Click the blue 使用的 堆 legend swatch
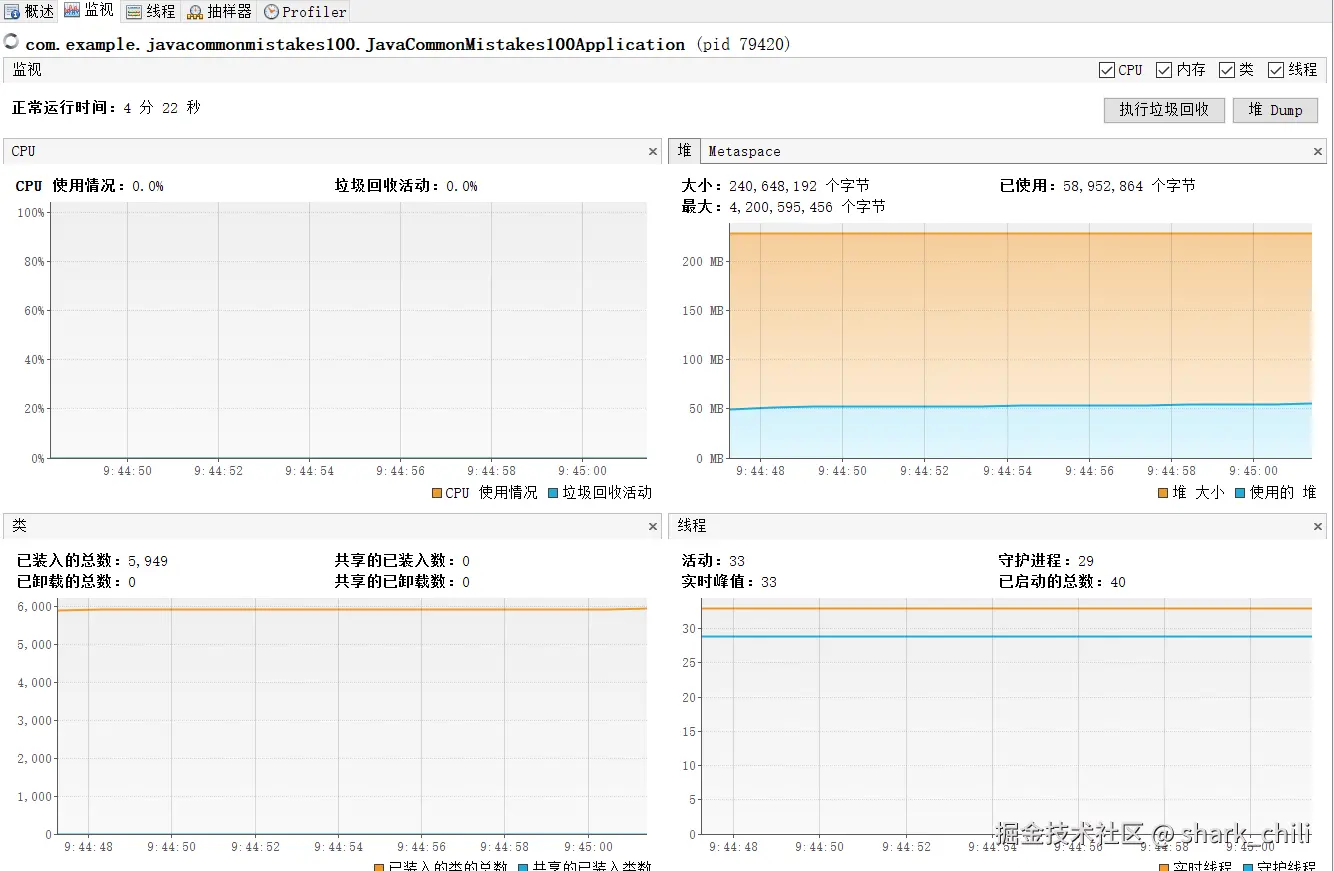 point(1240,493)
